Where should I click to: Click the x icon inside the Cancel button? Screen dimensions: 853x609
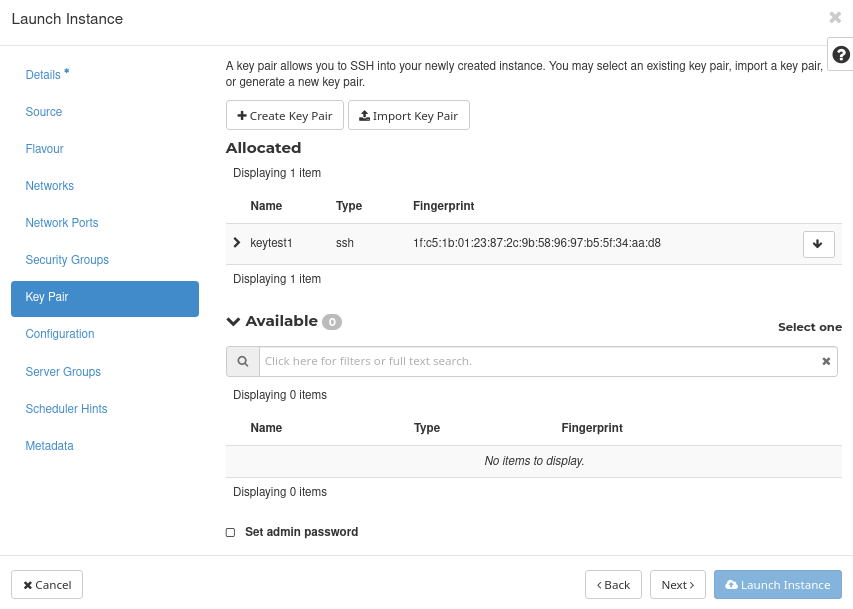(x=28, y=584)
